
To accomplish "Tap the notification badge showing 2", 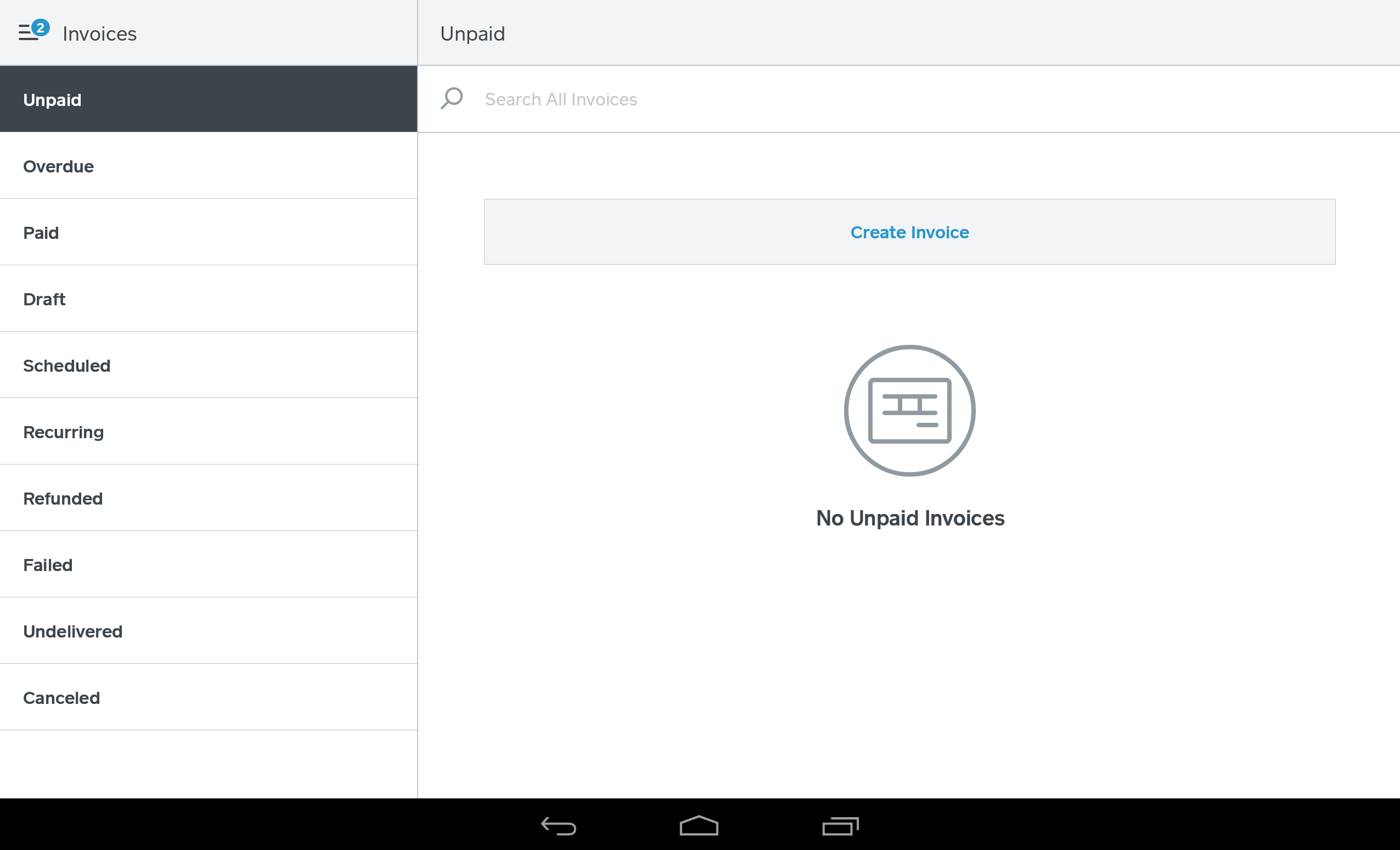I will pos(41,27).
